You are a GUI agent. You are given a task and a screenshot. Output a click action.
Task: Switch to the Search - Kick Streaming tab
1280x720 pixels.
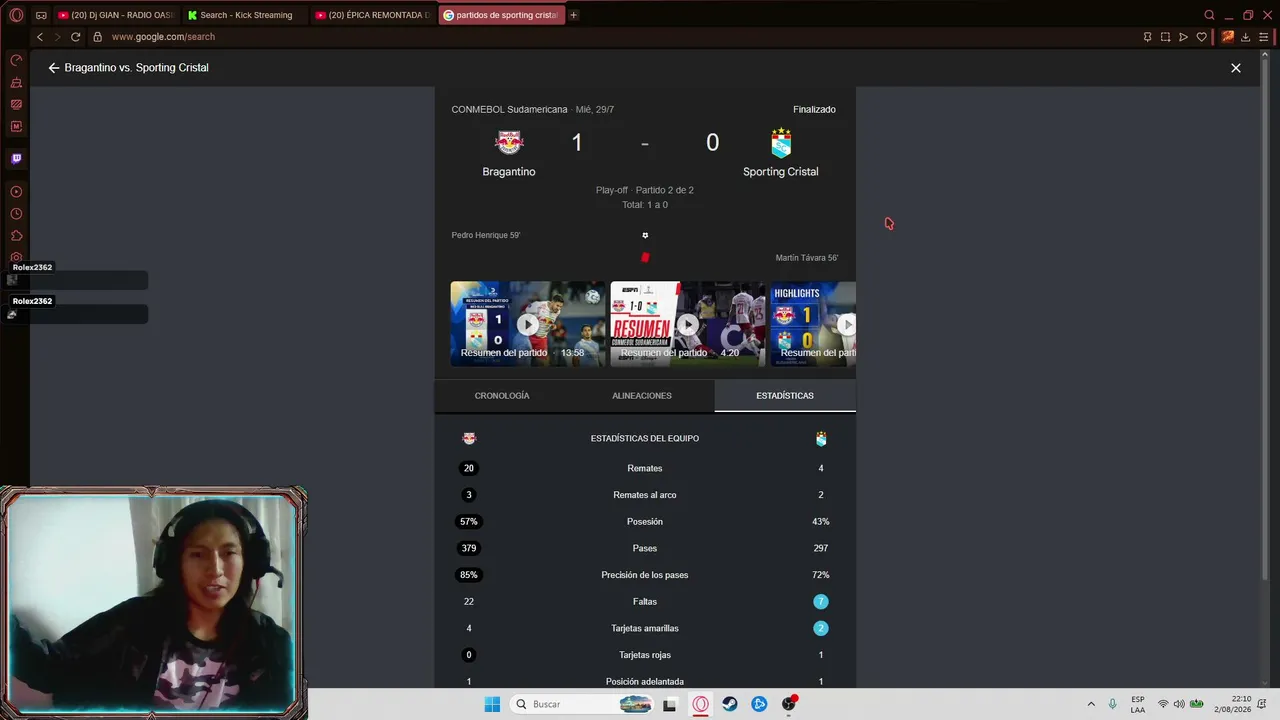pos(244,15)
